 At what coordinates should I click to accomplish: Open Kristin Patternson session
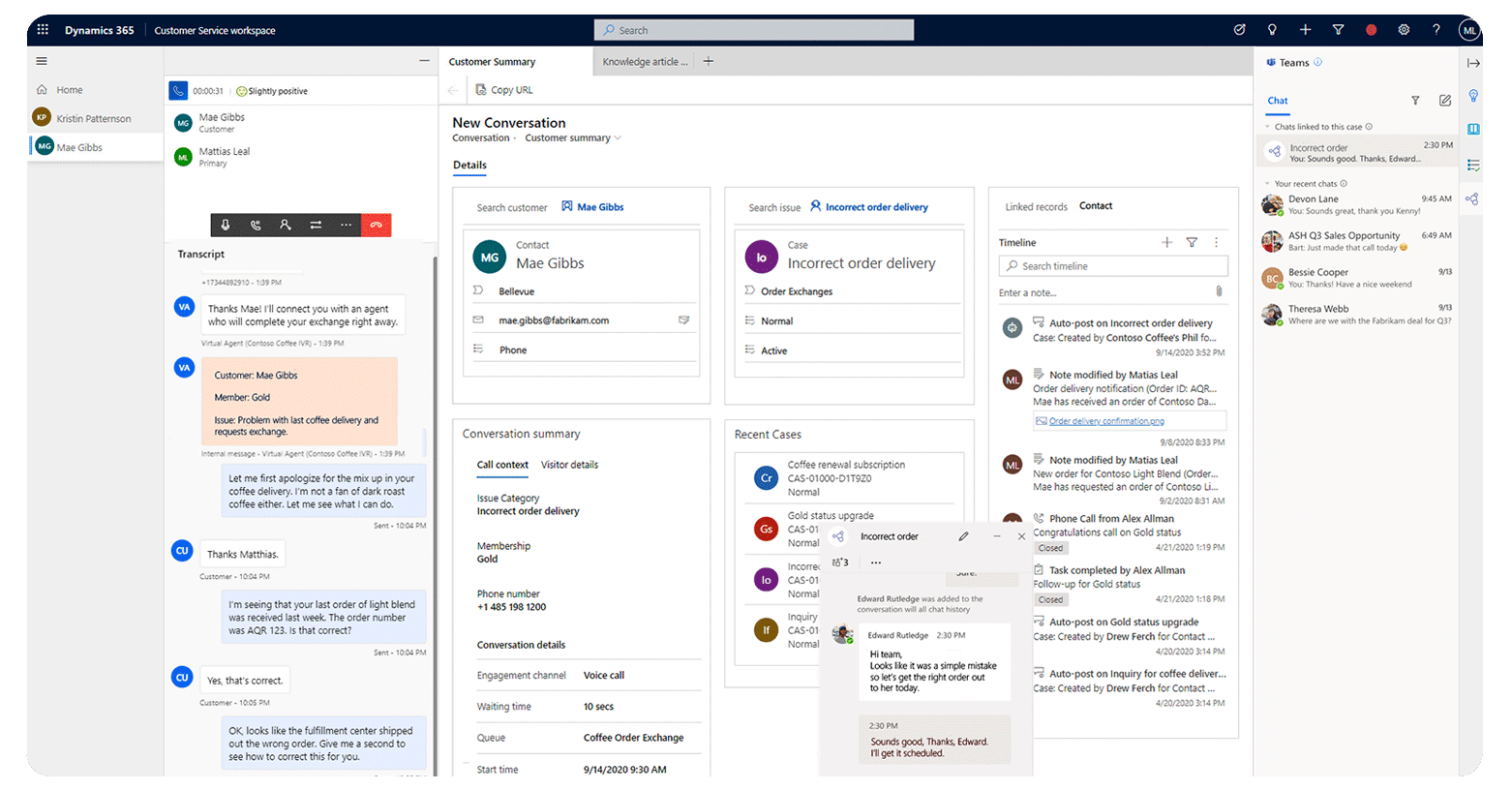tap(94, 119)
